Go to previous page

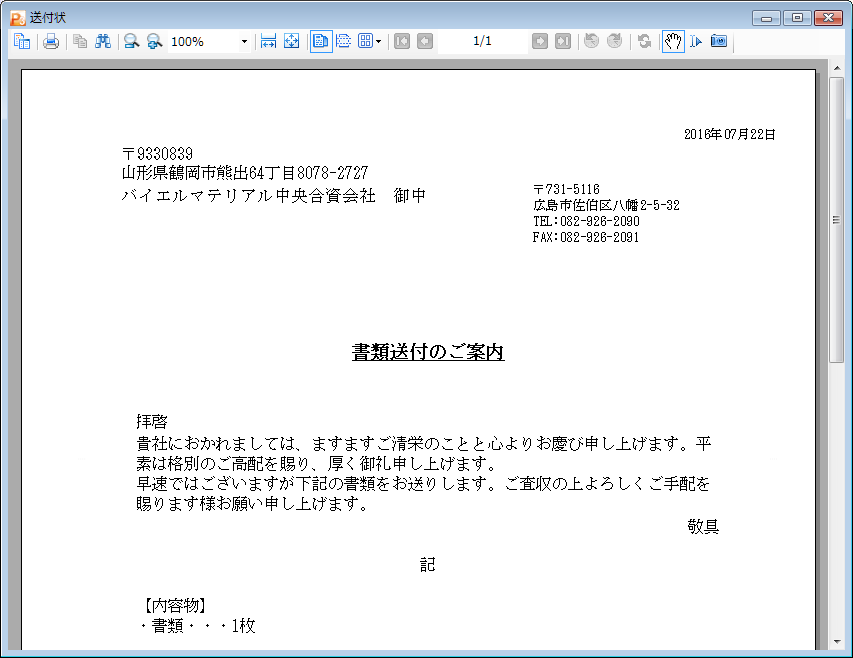click(425, 41)
